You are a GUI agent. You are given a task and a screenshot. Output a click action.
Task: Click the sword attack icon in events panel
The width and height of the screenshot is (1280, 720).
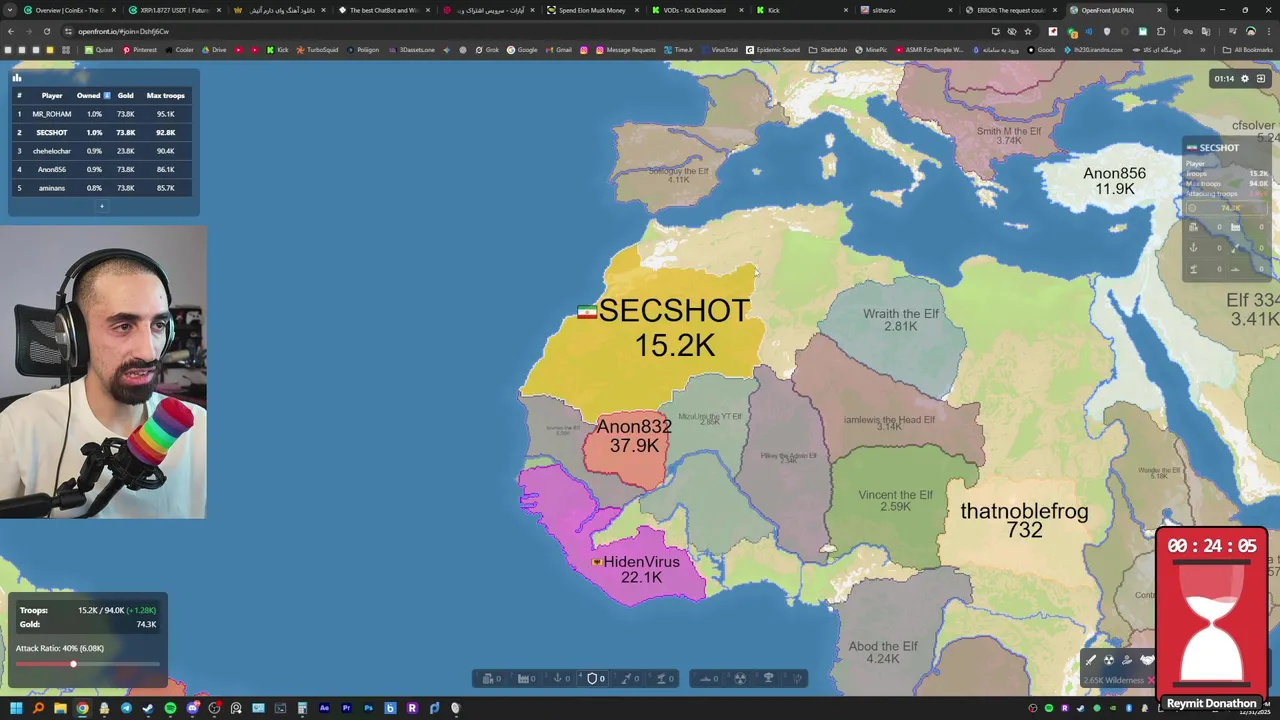[1091, 660]
